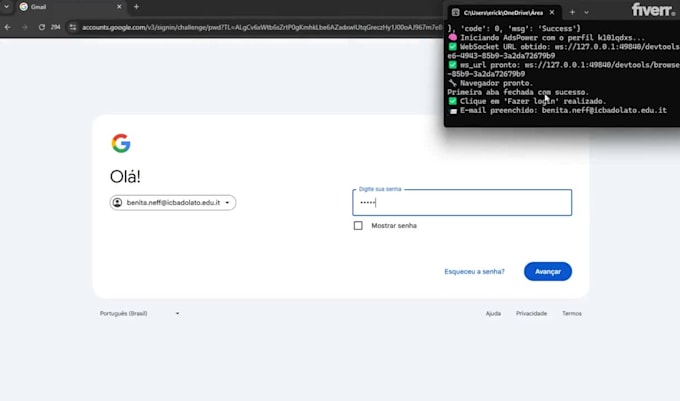Image resolution: width=680 pixels, height=401 pixels.
Task: Click the browser forward arrow
Action: coord(24,27)
